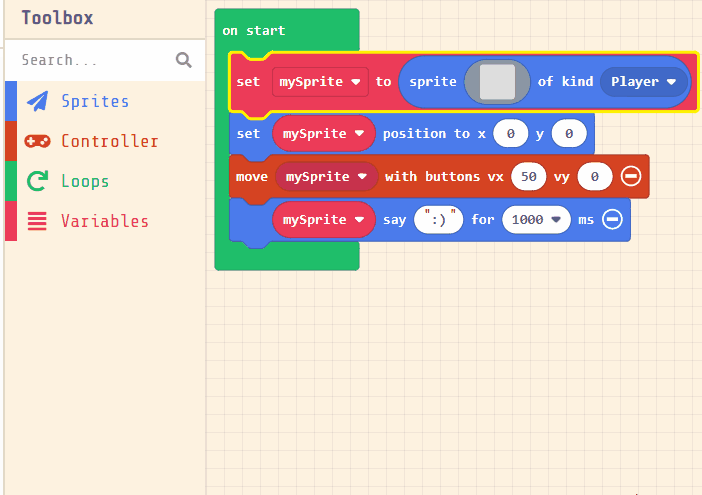Select the 'position to x' block label
702x495 pixels.
tap(434, 133)
